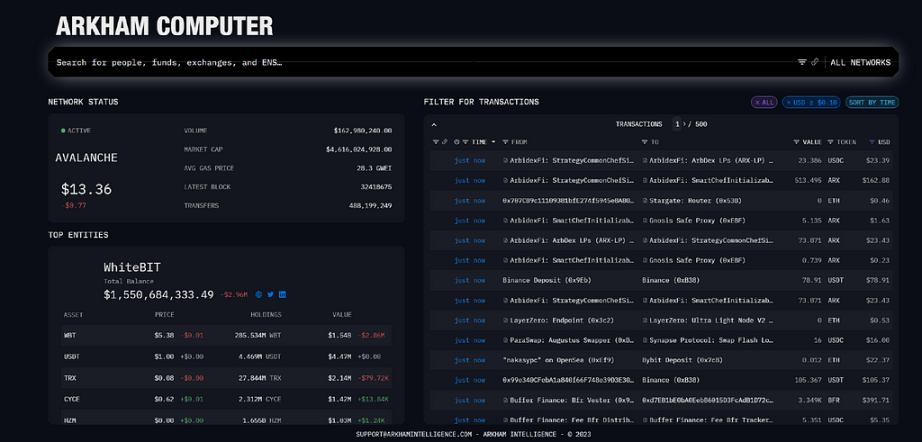This screenshot has width=922, height=442.
Task: Click the link icon in the search bar
Action: [815, 62]
